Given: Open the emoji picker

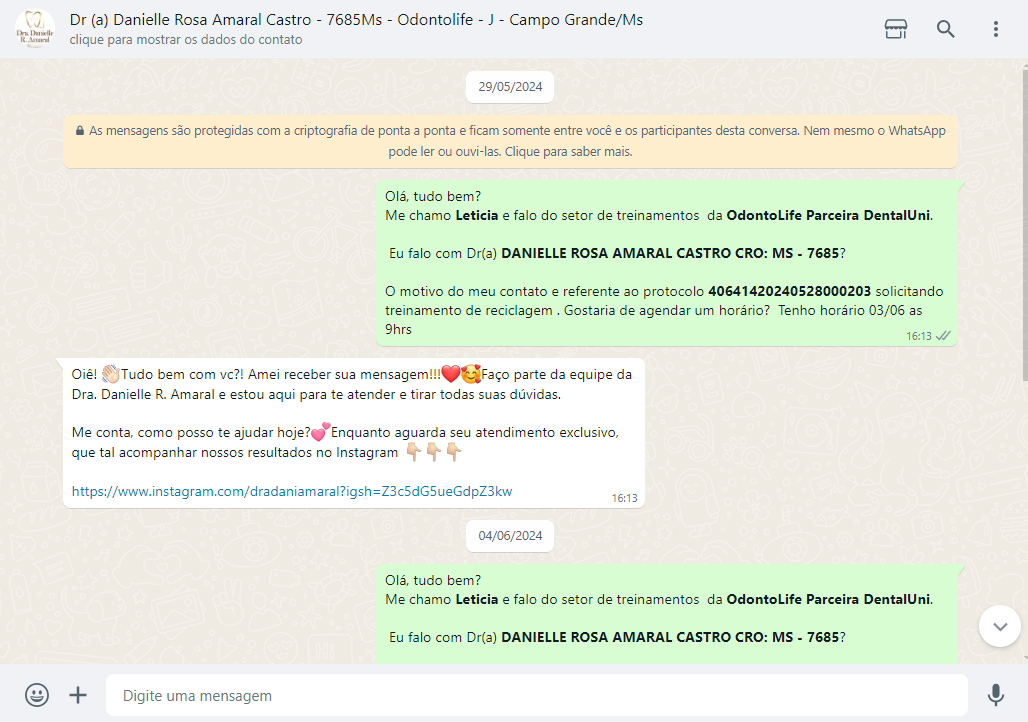Looking at the screenshot, I should [x=37, y=695].
